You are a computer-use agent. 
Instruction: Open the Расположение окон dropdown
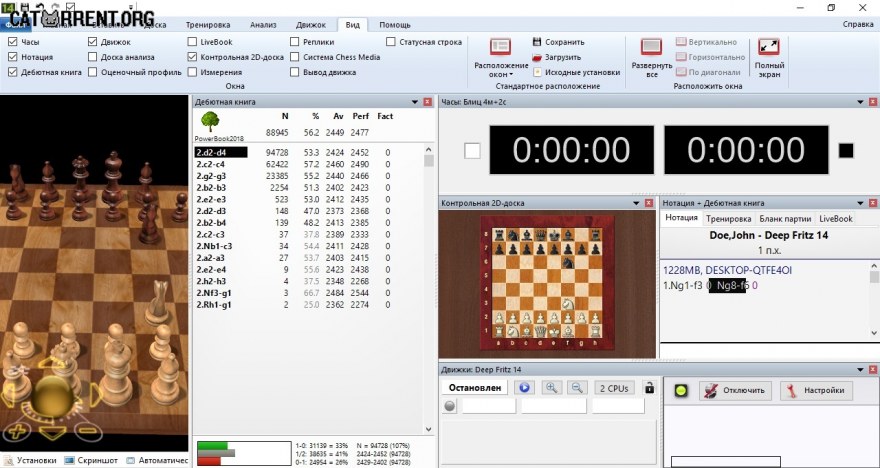tap(501, 70)
